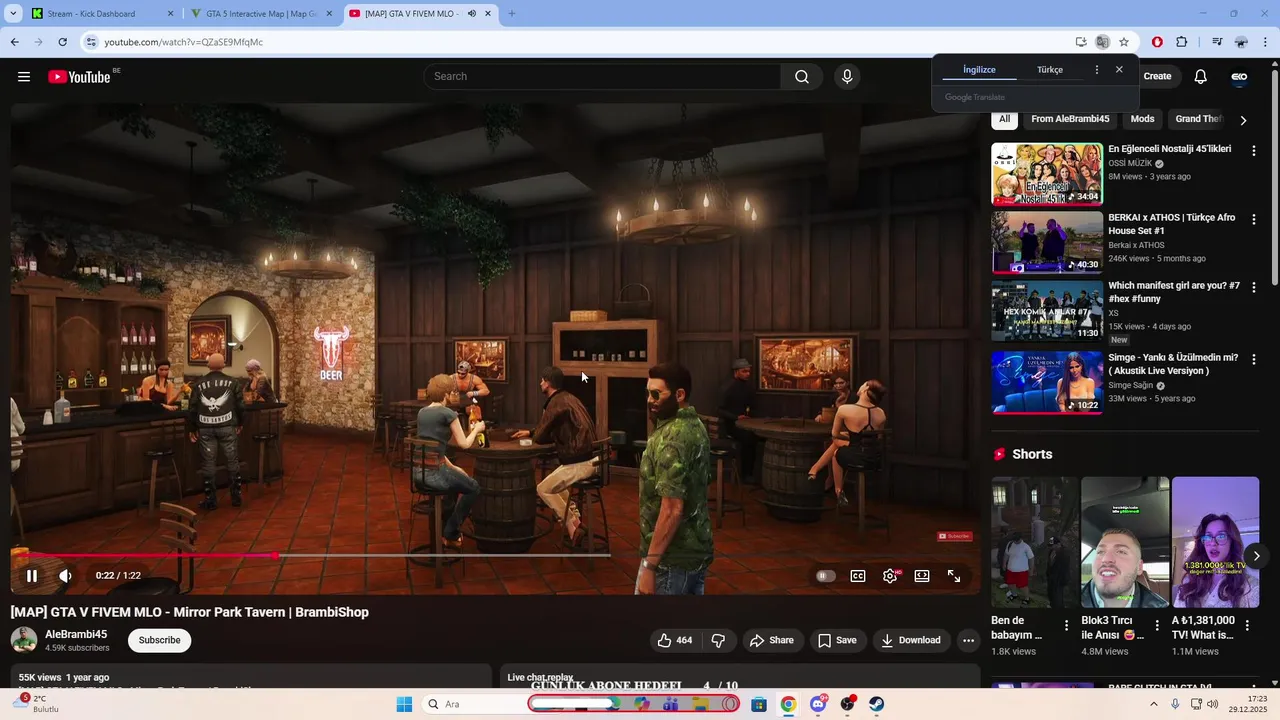This screenshot has height=720, width=1280.
Task: Focus the YouTube search field
Action: click(x=603, y=77)
